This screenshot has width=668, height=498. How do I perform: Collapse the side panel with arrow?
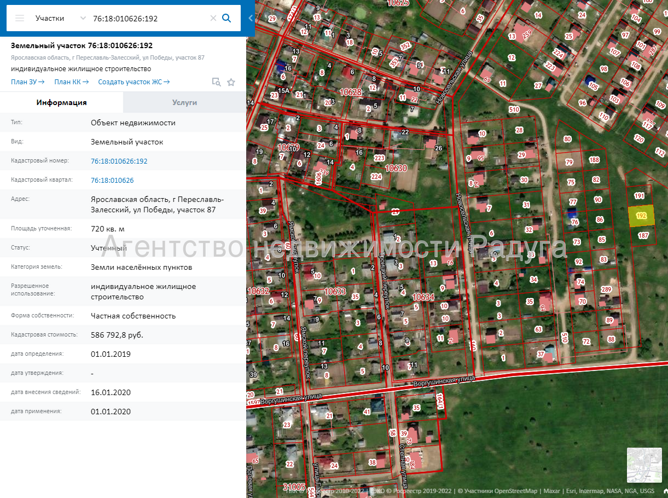tap(250, 18)
